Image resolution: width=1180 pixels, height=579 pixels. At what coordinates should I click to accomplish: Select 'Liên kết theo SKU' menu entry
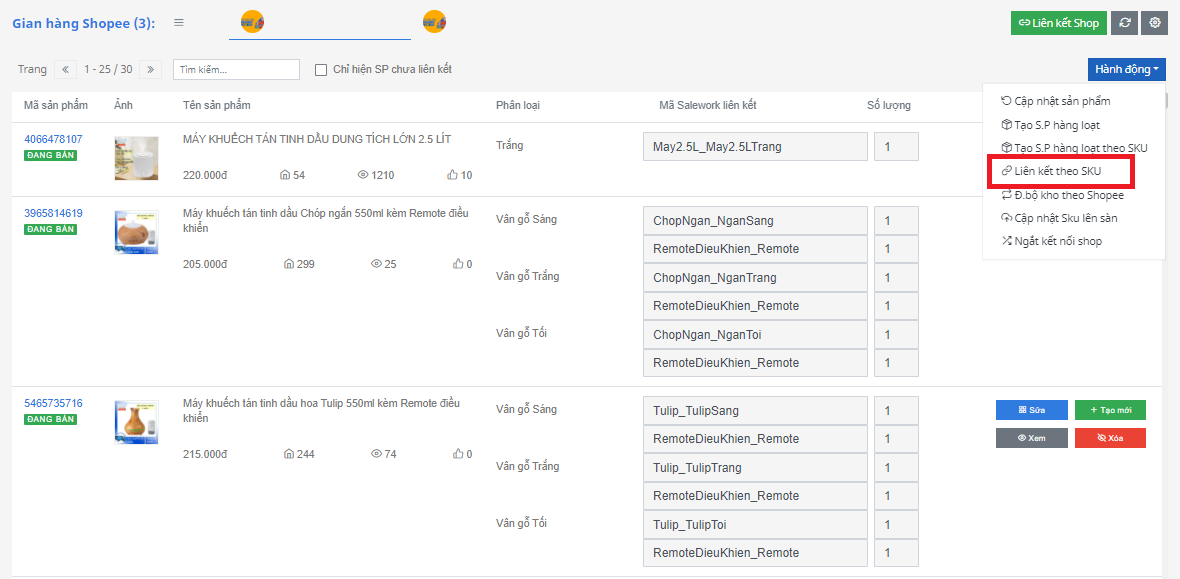click(1057, 172)
